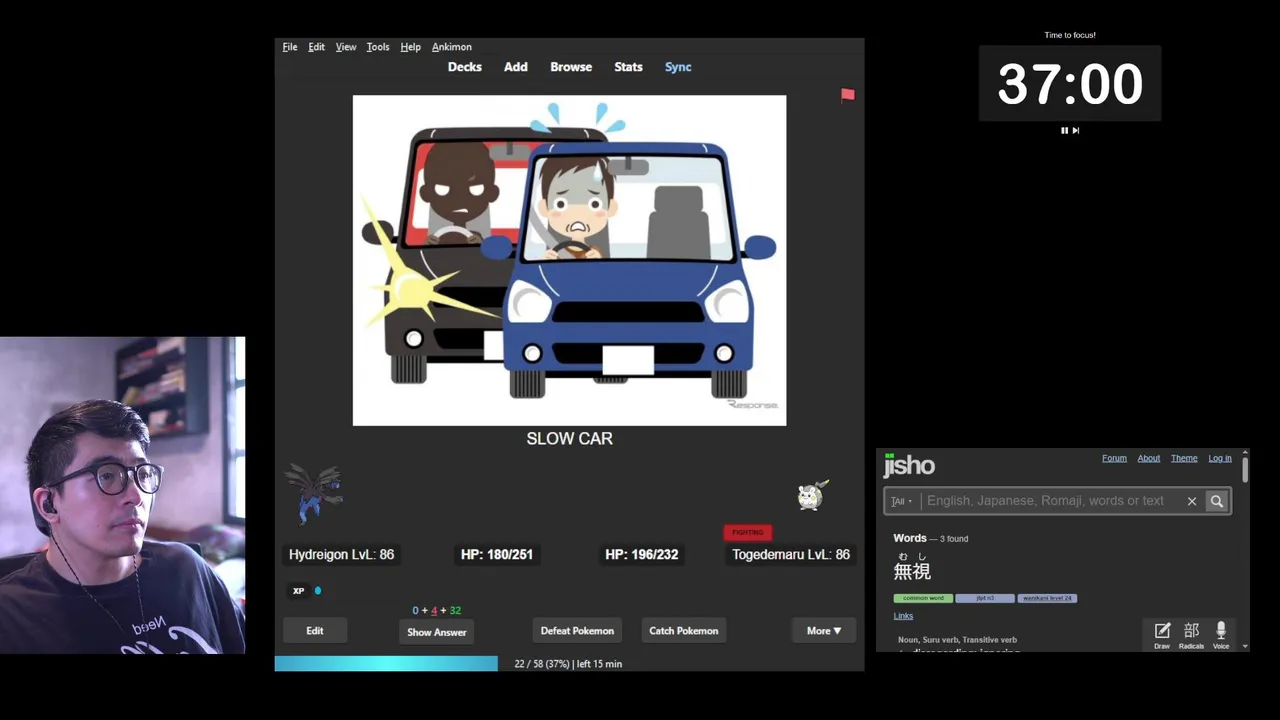Click the SLOW CAR card text
The image size is (1280, 720).
[x=570, y=438]
